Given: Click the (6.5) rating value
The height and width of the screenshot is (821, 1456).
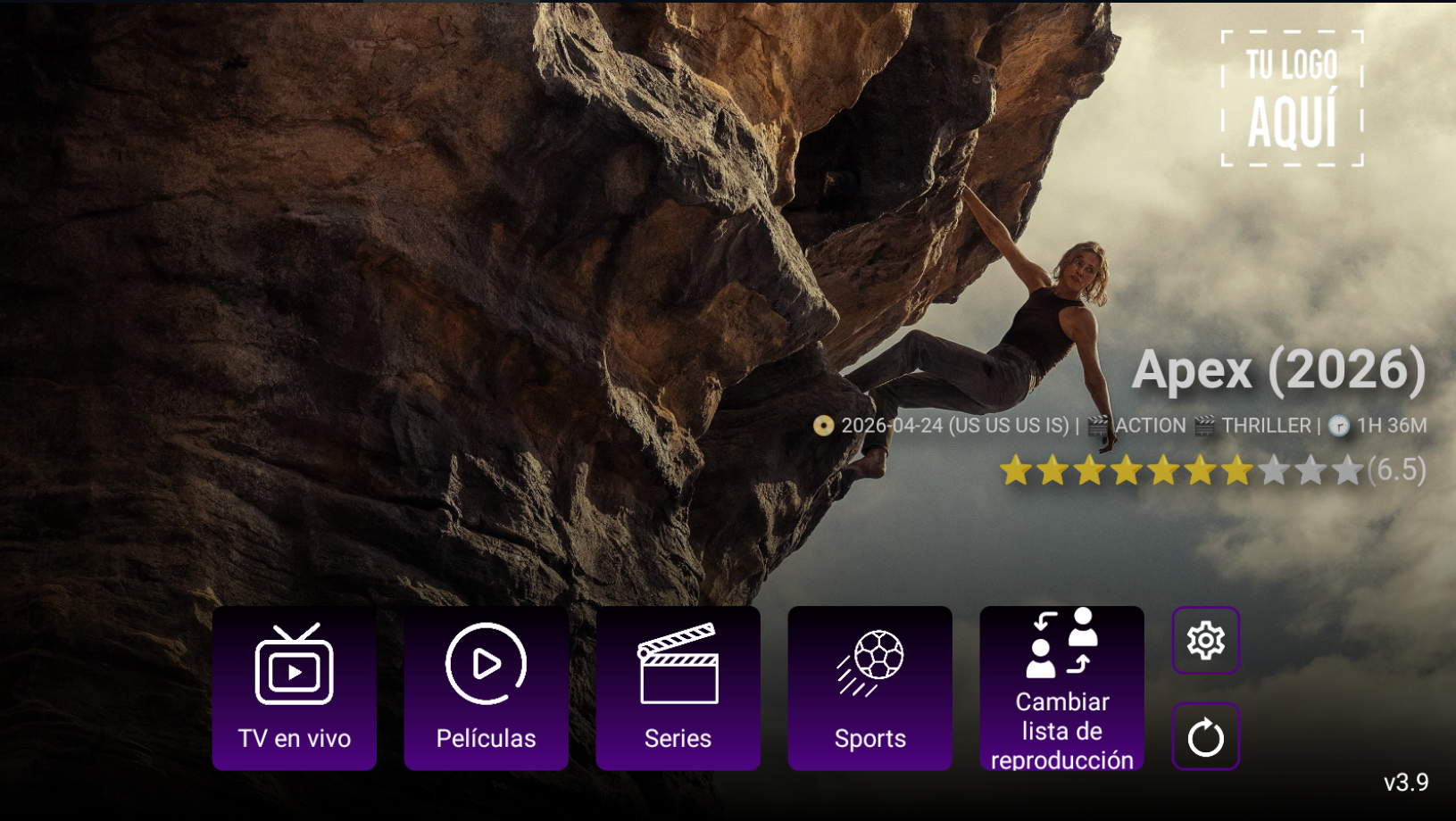Looking at the screenshot, I should pyautogui.click(x=1394, y=469).
